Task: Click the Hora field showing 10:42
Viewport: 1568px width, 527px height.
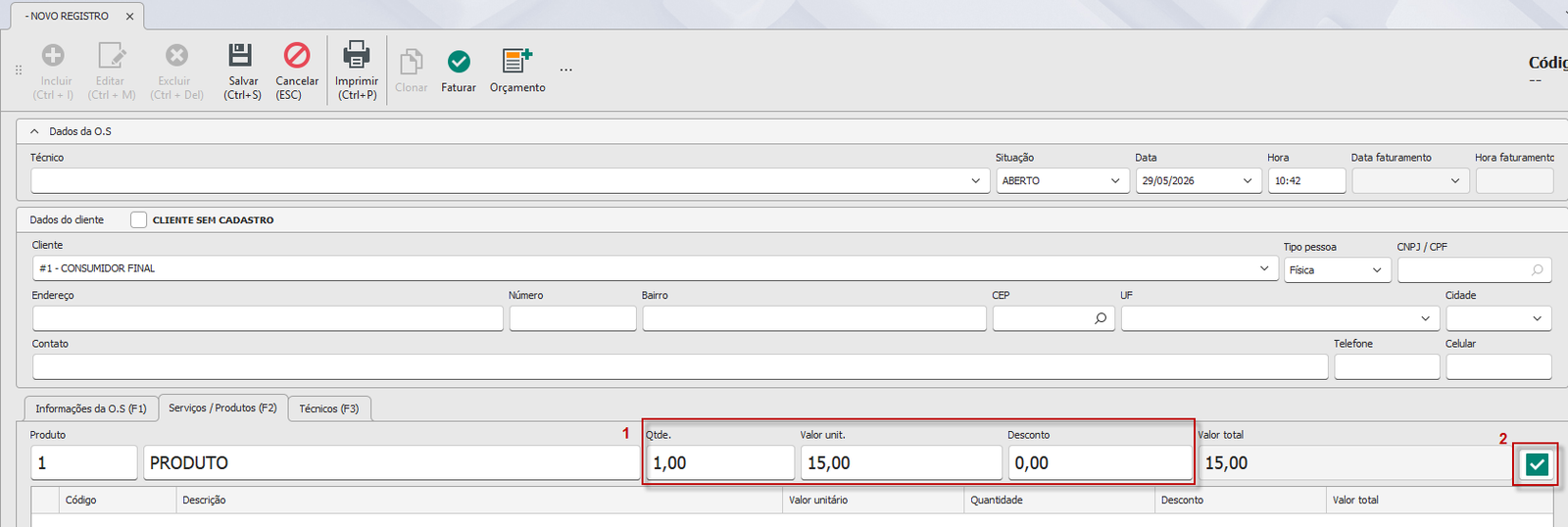Action: pyautogui.click(x=1306, y=181)
